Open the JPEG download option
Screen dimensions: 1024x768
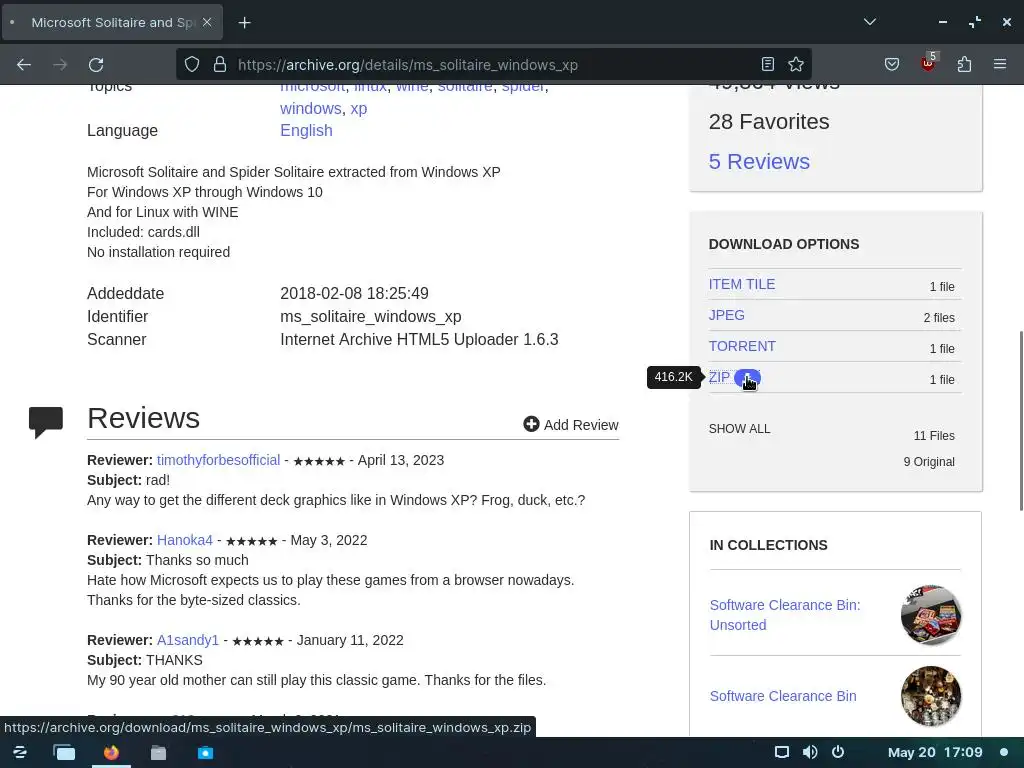pos(726,315)
